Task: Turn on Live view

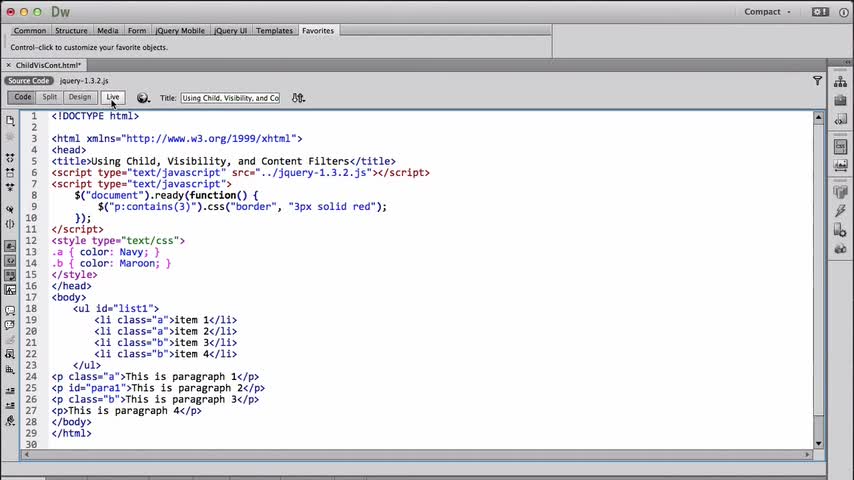Action: point(113,97)
